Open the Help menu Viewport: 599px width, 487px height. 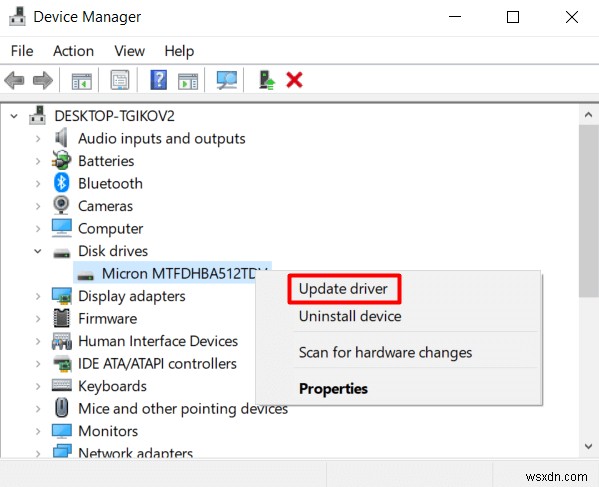coord(179,51)
